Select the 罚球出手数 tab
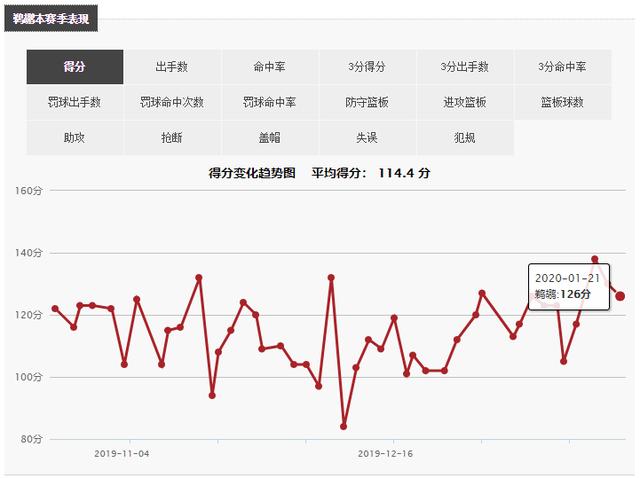The image size is (640, 478). tap(75, 102)
